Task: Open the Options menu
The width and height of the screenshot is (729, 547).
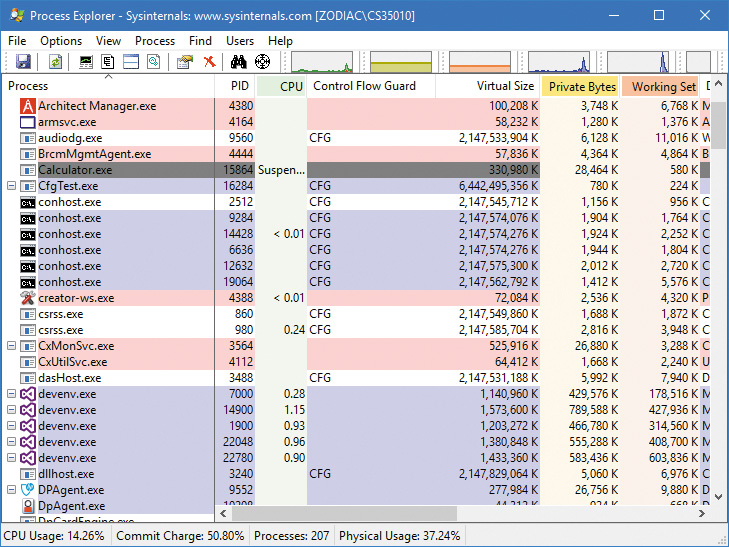Action: coord(61,41)
